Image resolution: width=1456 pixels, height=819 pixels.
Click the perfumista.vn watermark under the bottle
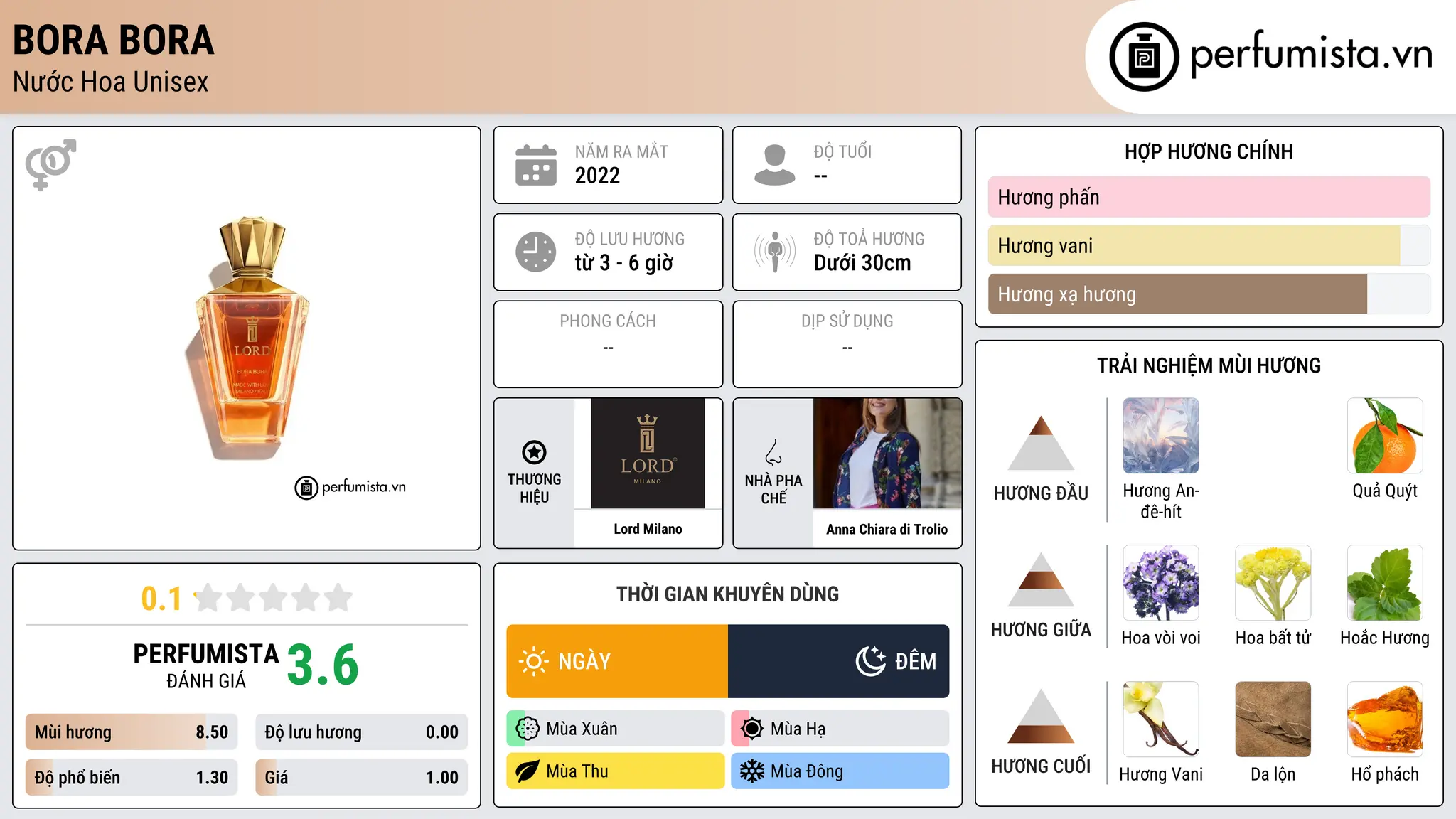[350, 488]
